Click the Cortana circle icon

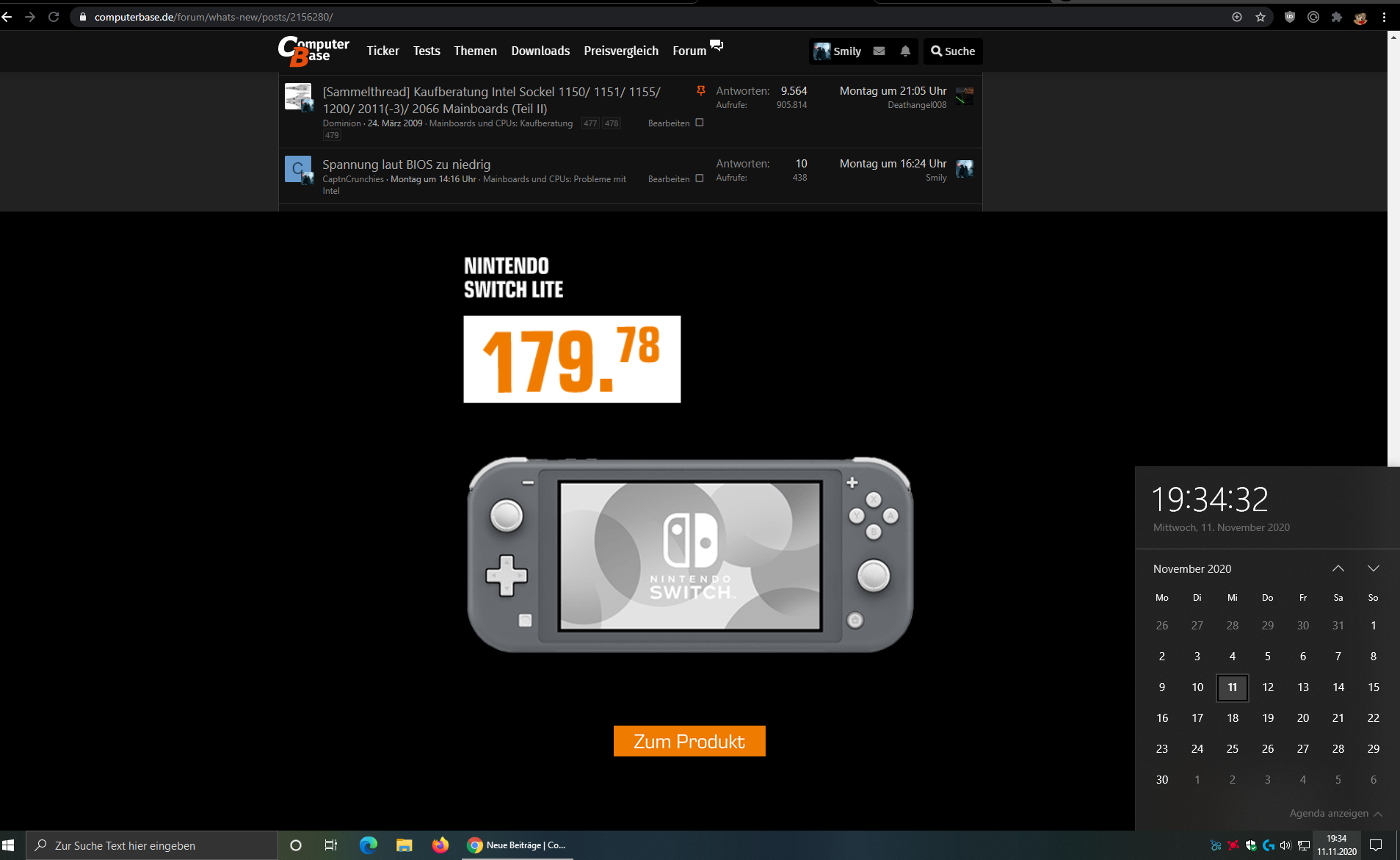pyautogui.click(x=296, y=845)
